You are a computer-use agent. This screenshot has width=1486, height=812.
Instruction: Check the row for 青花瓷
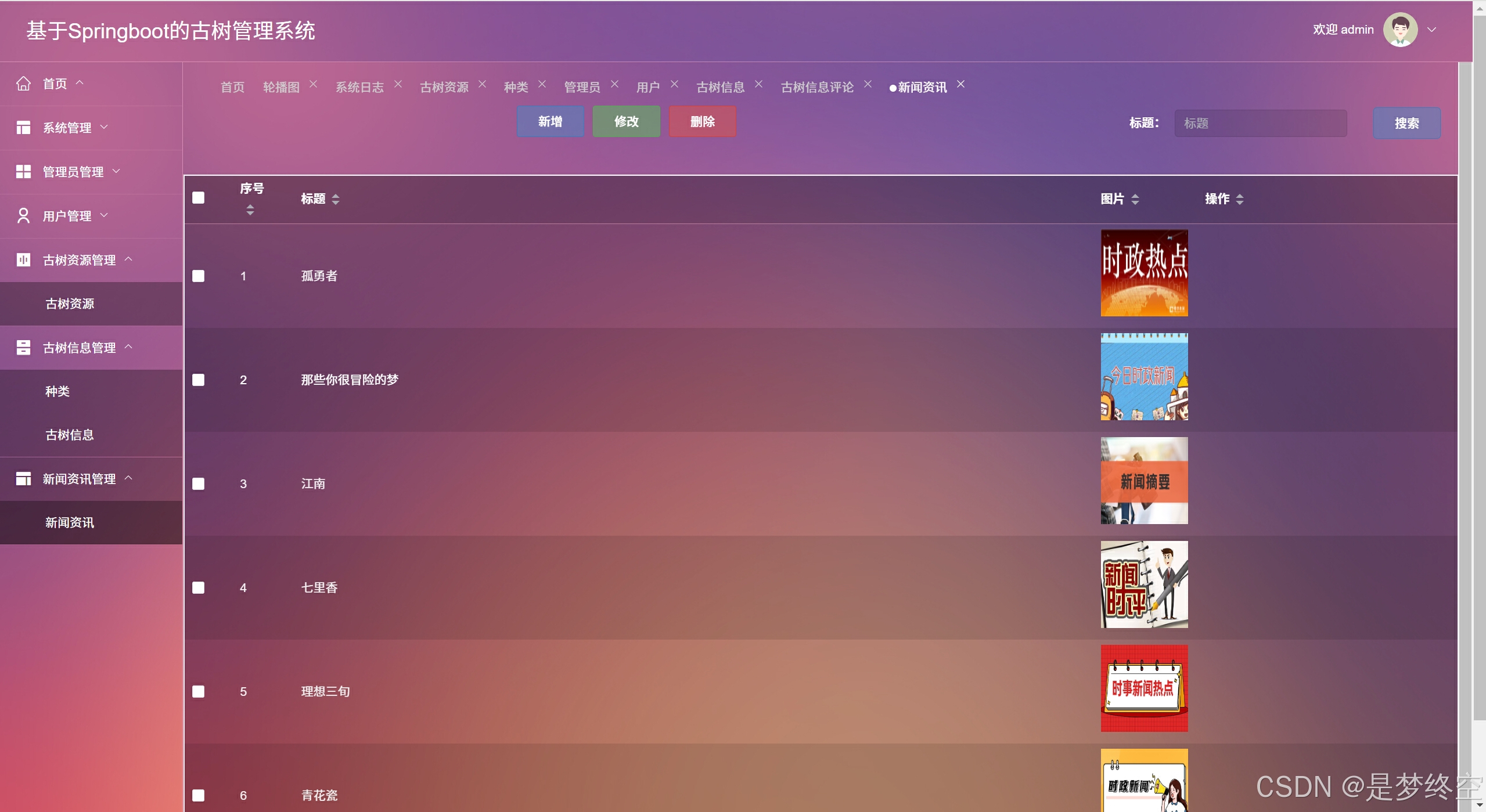pos(198,796)
